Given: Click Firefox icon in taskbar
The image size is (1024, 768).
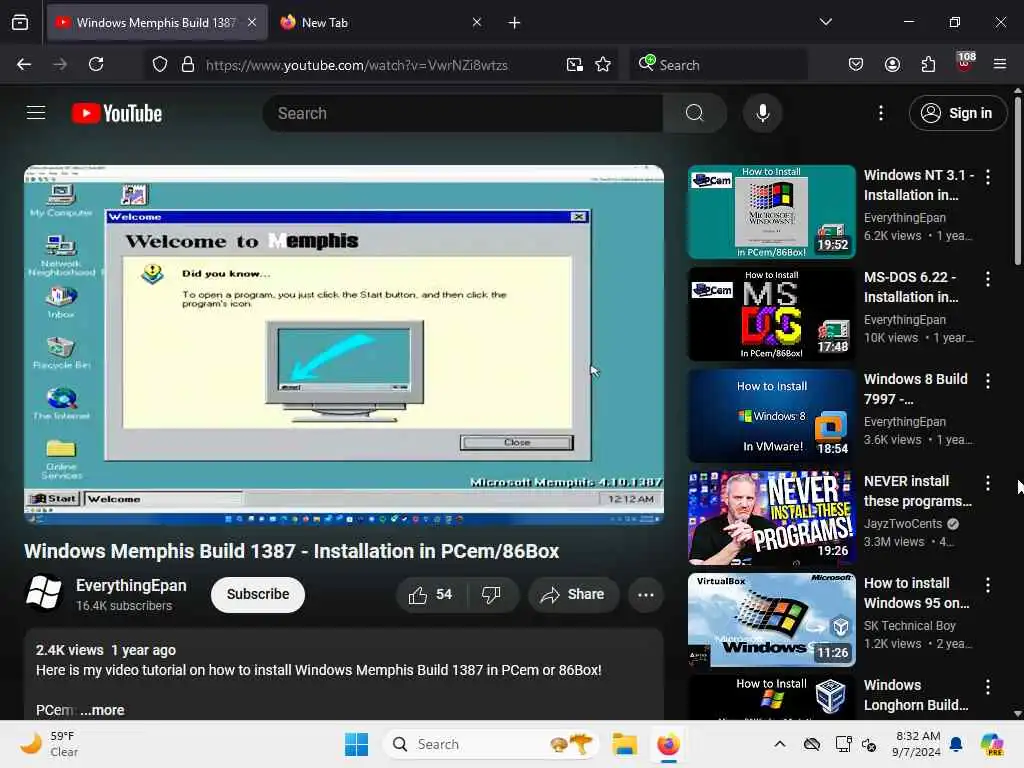Looking at the screenshot, I should [668, 744].
